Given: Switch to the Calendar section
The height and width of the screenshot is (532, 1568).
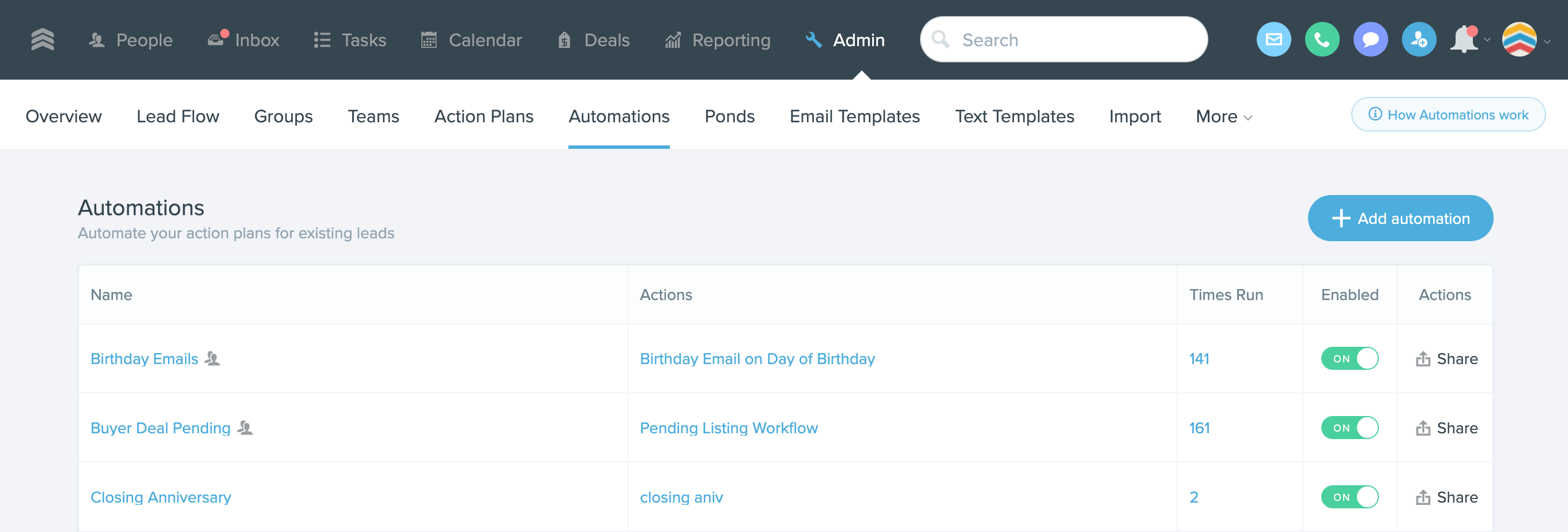Looking at the screenshot, I should [x=472, y=40].
